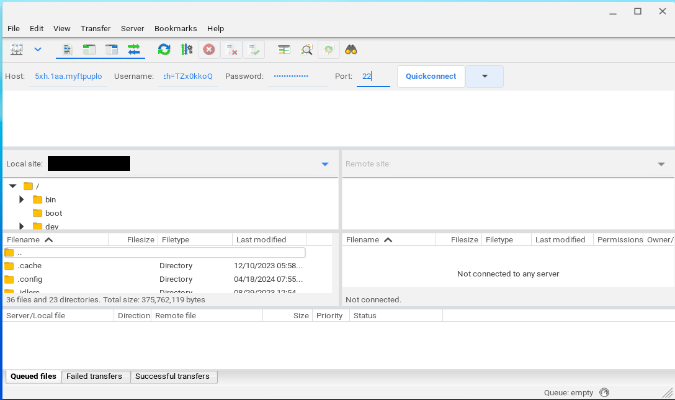The width and height of the screenshot is (675, 400).
Task: Open the Server menu
Action: tap(132, 28)
